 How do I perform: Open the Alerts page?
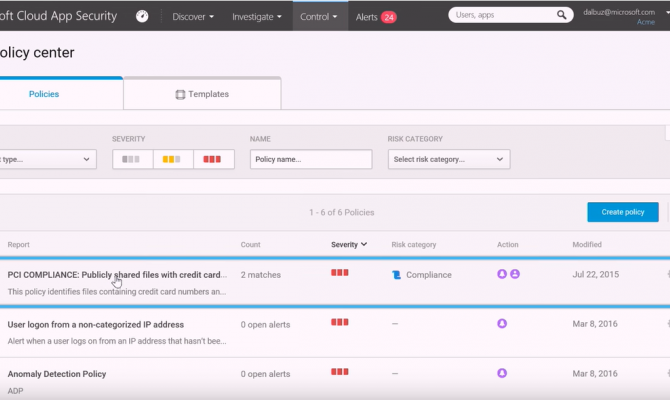366,17
